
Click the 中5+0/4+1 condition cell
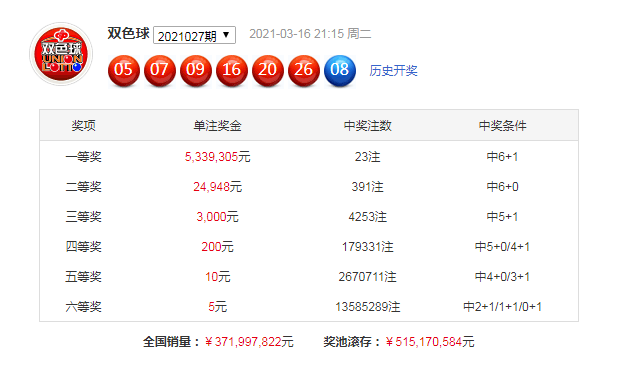502,247
